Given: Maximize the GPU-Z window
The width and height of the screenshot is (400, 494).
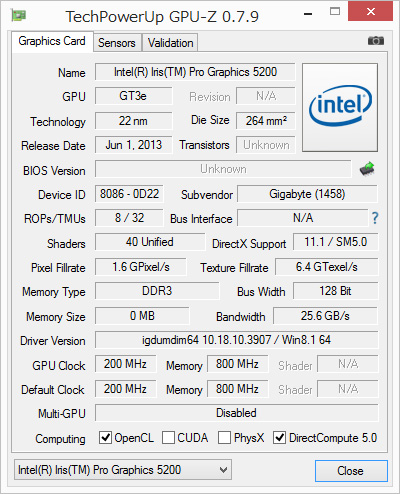Looking at the screenshot, I should tap(335, 12).
